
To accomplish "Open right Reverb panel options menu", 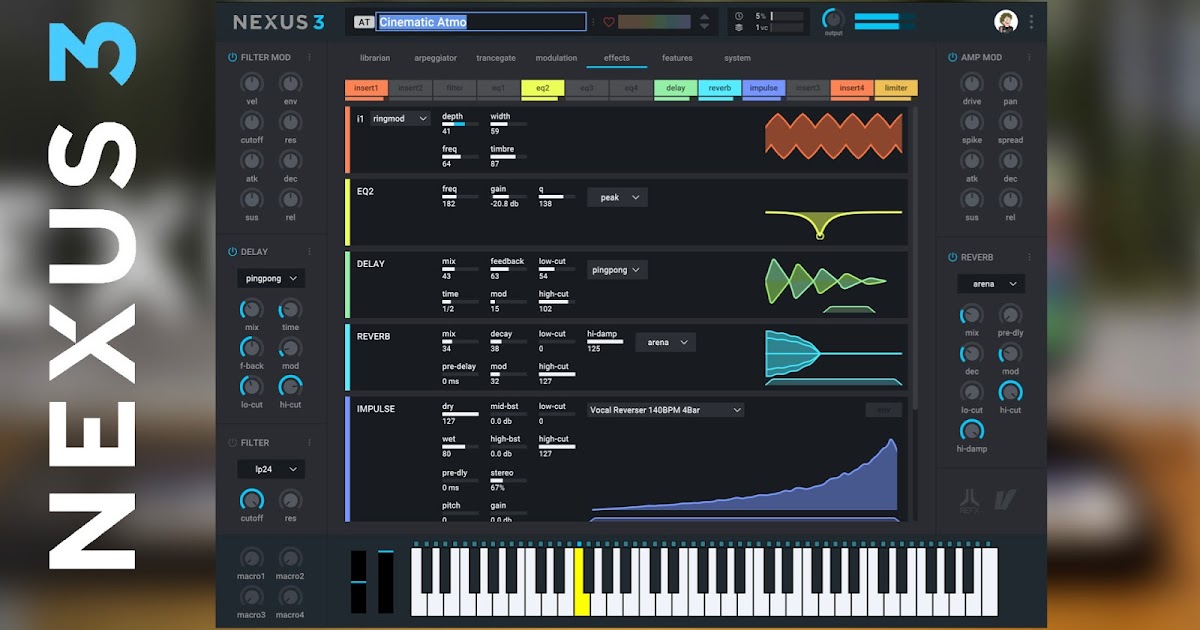I will 1029,257.
